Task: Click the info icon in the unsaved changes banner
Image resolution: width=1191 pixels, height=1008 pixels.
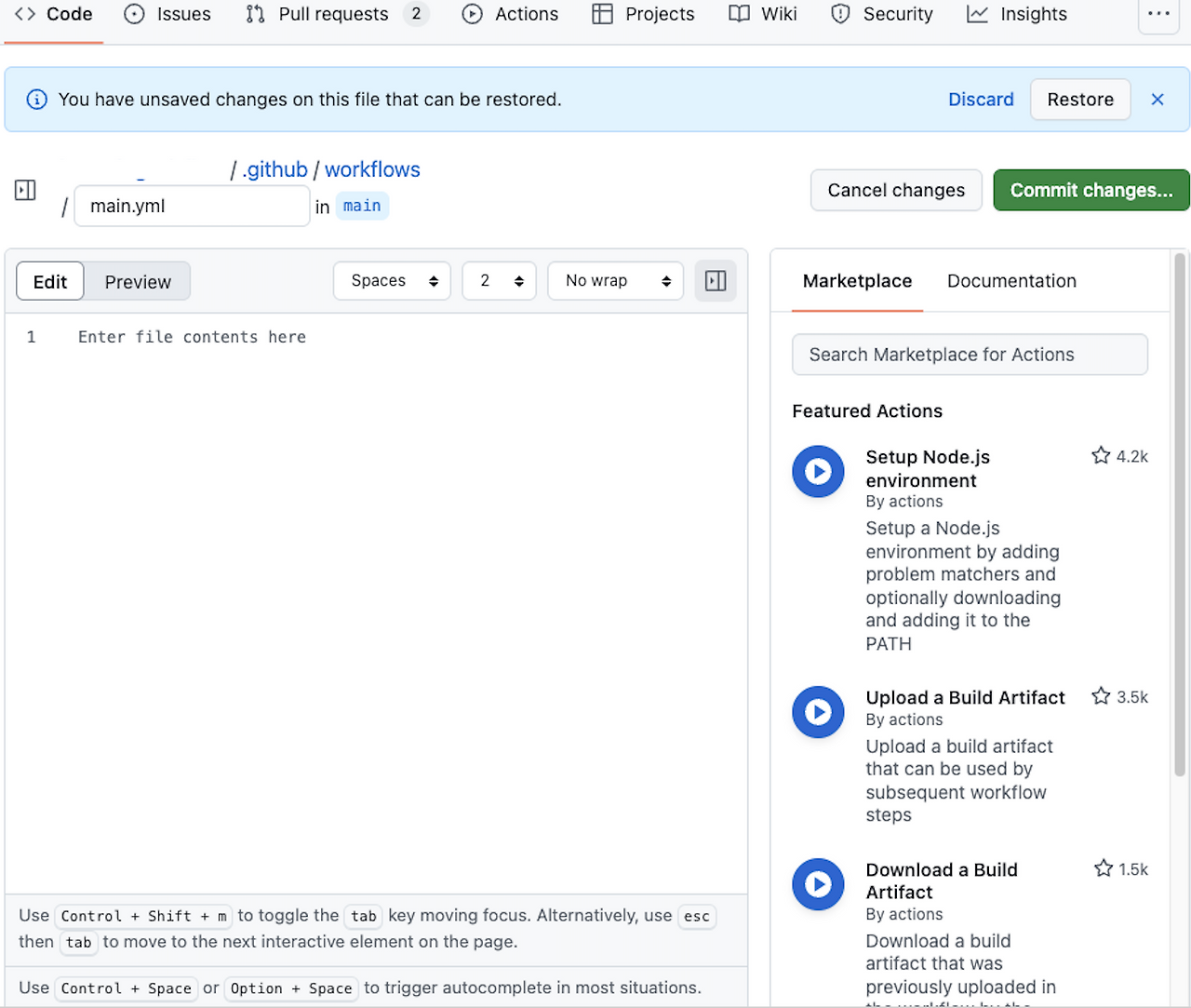Action: click(x=36, y=100)
